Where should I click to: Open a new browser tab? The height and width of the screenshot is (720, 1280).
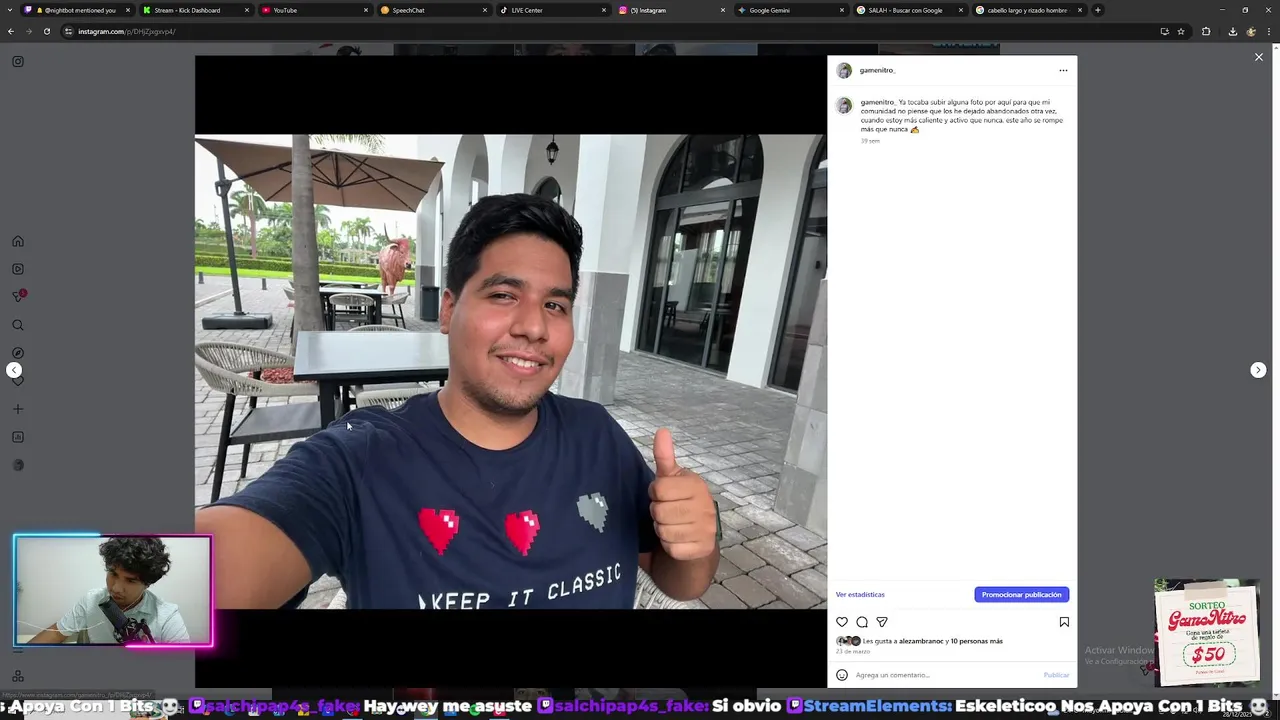[1097, 10]
